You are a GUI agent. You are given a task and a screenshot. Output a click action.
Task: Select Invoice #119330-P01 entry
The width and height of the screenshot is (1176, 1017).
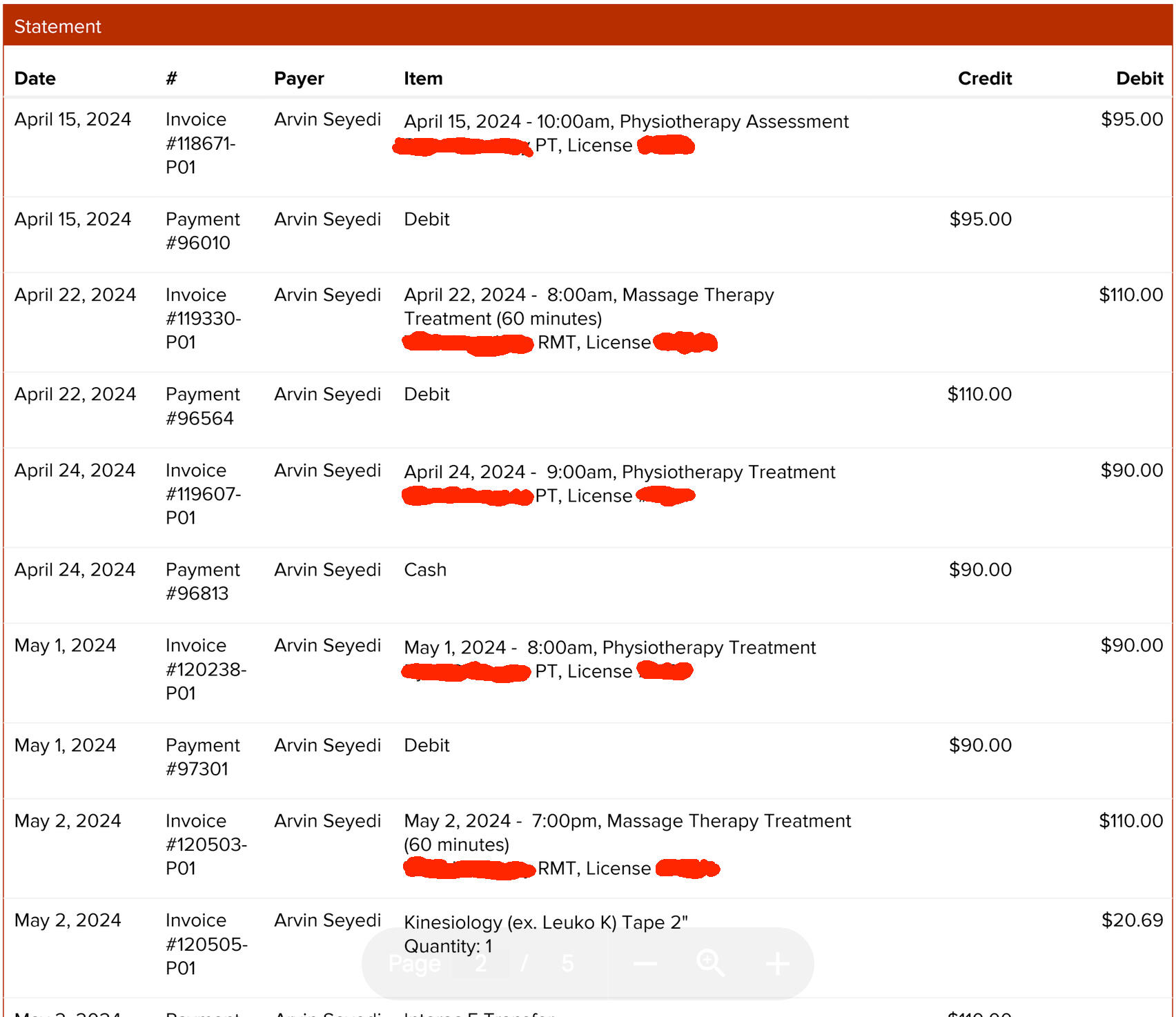click(203, 319)
